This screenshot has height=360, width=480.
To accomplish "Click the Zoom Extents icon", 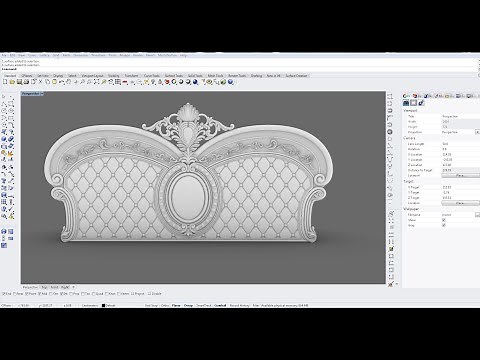I will click(x=96, y=82).
